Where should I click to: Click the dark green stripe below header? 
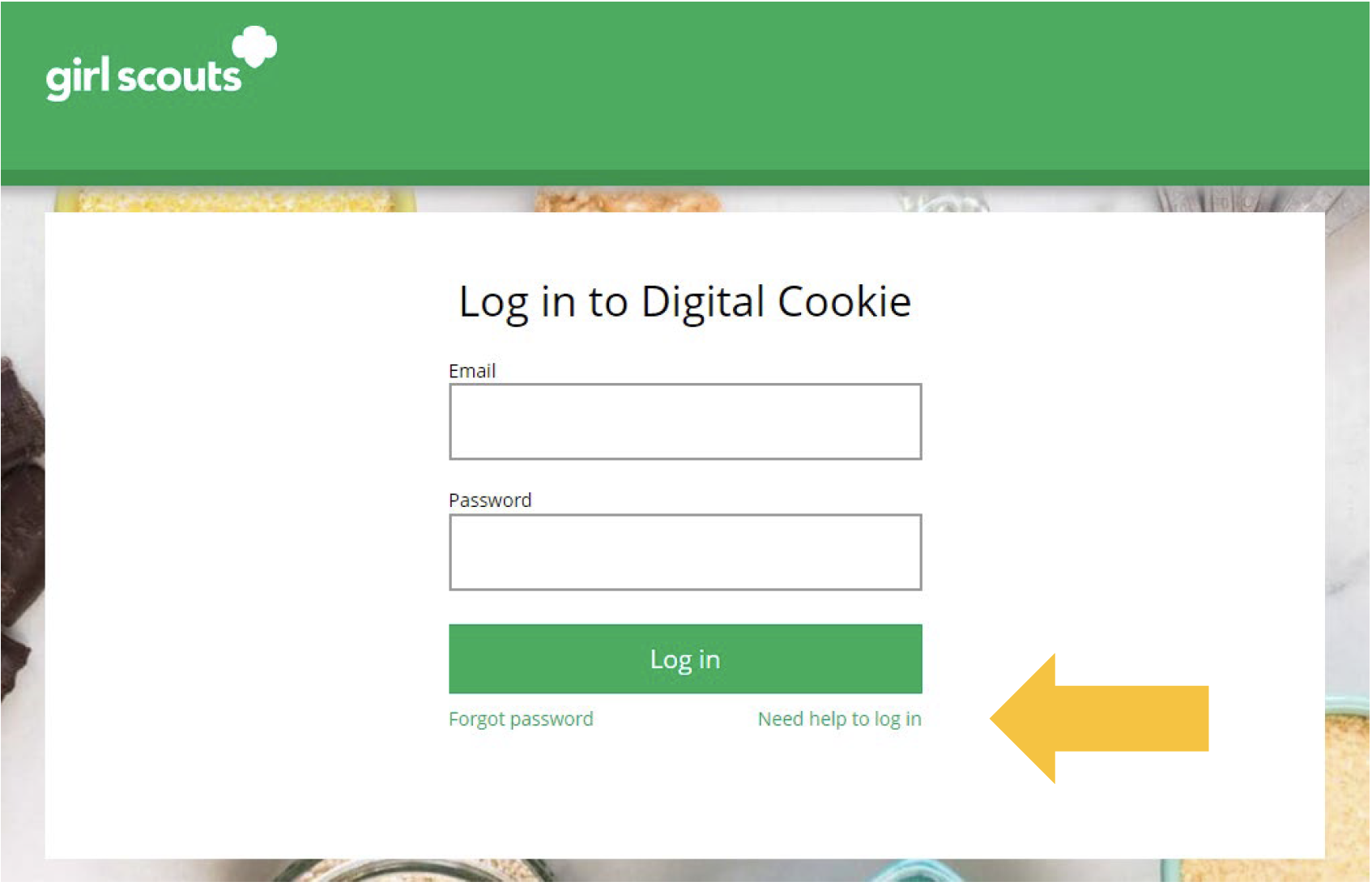pyautogui.click(x=685, y=178)
